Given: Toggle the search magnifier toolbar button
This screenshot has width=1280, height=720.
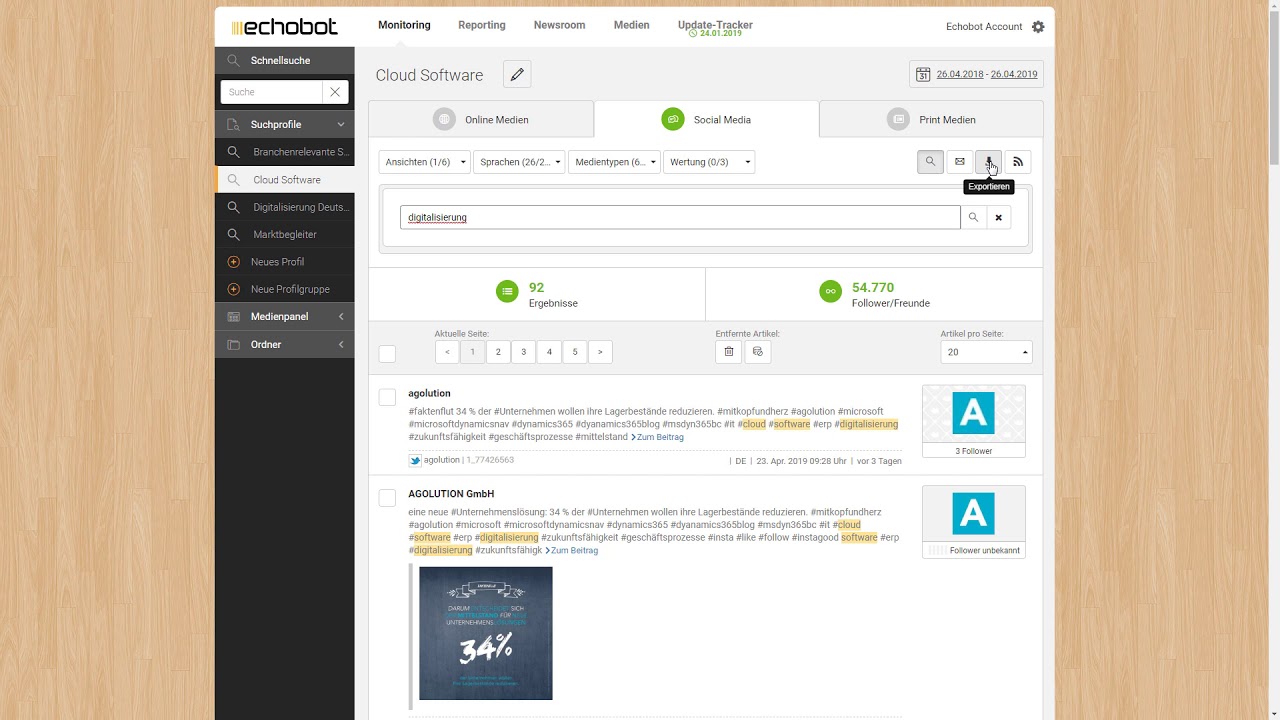Looking at the screenshot, I should [x=930, y=162].
